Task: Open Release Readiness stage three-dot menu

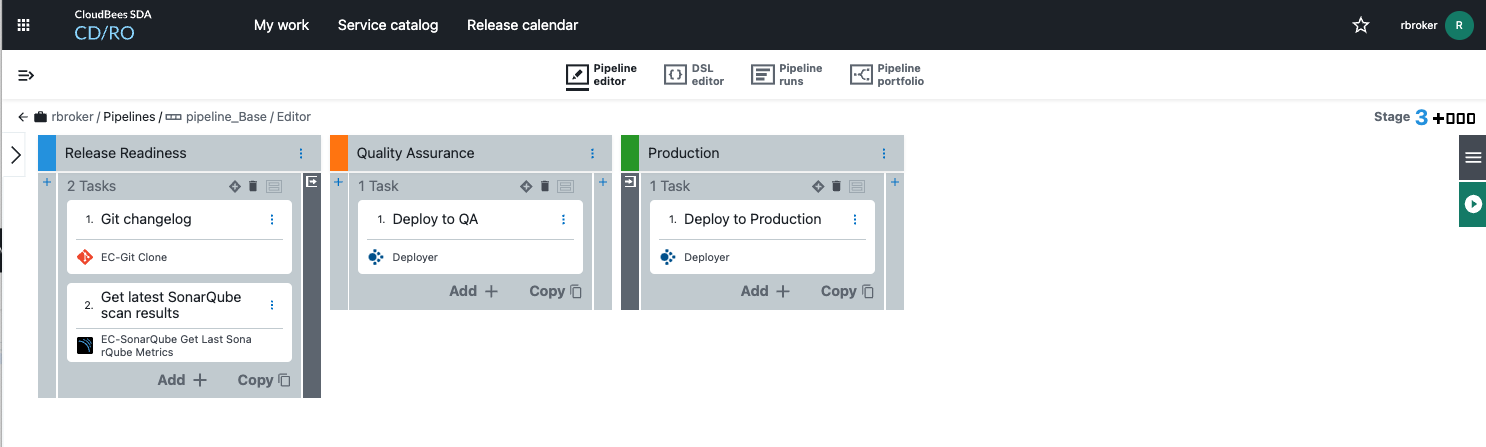Action: click(x=301, y=153)
